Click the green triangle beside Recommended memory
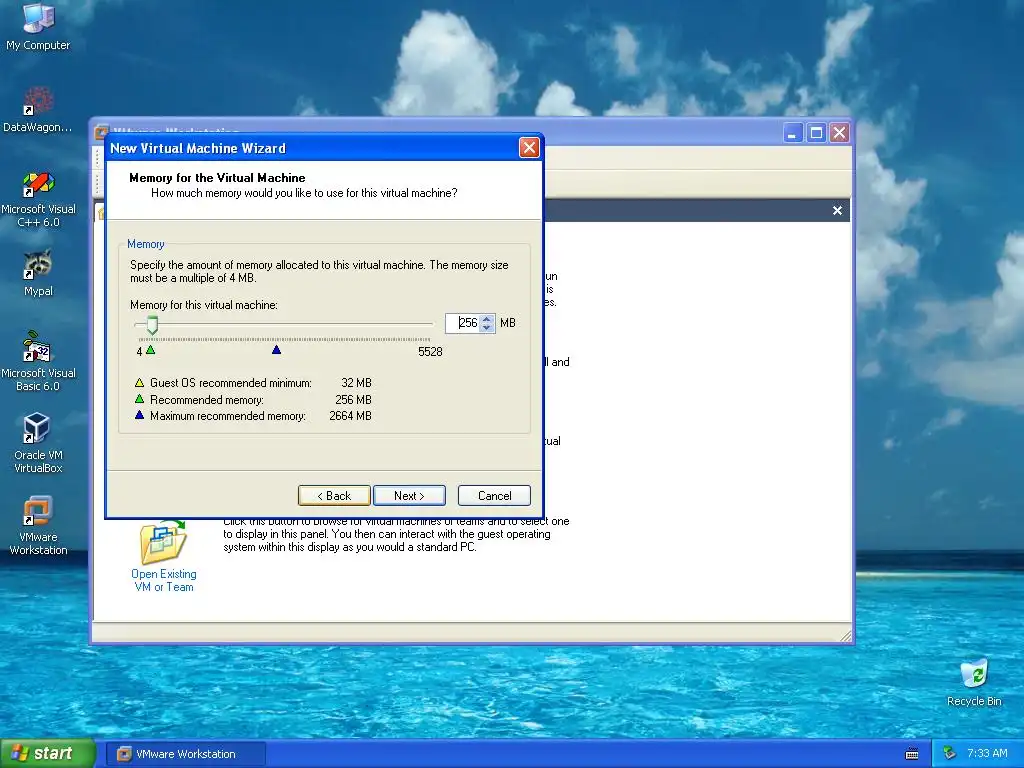This screenshot has height=768, width=1024. [x=139, y=399]
